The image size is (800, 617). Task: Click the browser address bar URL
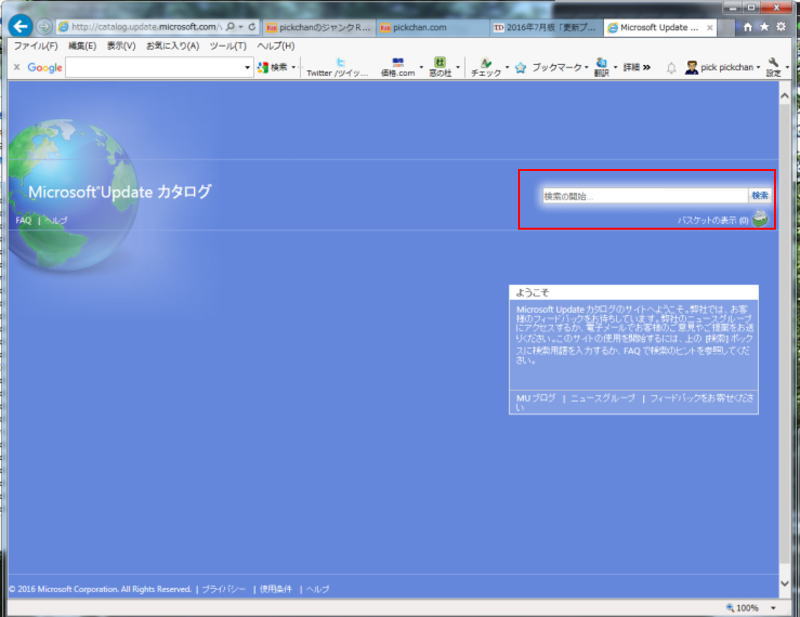(146, 27)
